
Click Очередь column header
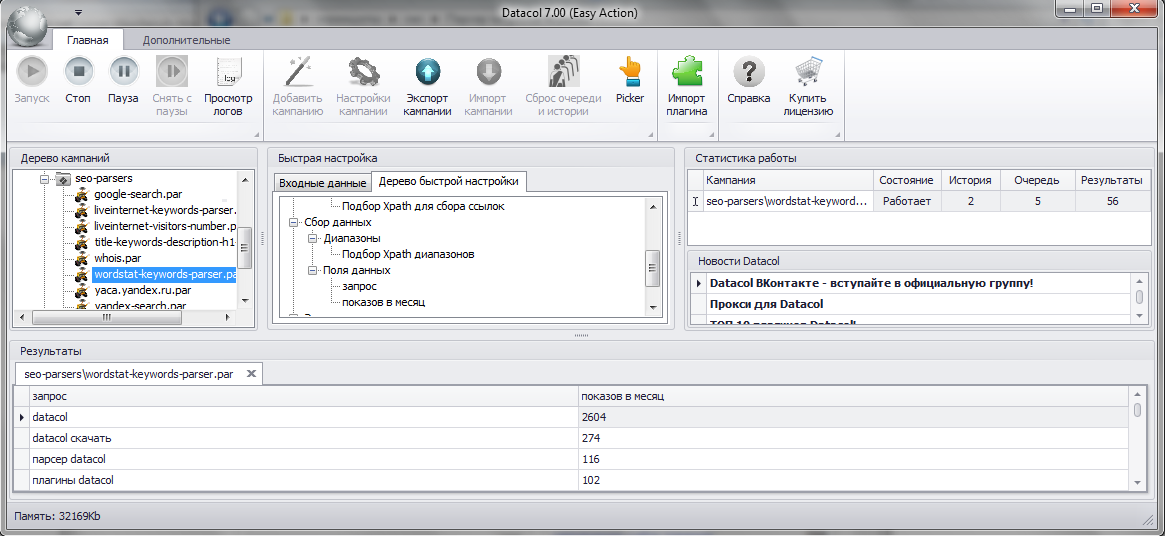tap(1037, 180)
